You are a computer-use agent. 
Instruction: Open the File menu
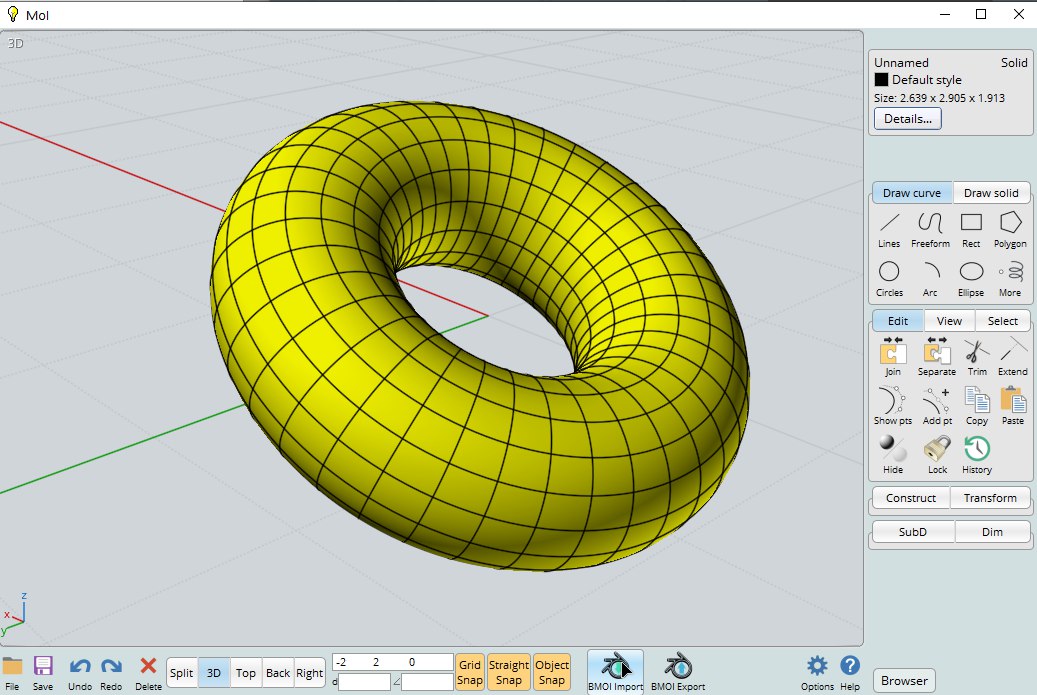coord(12,671)
